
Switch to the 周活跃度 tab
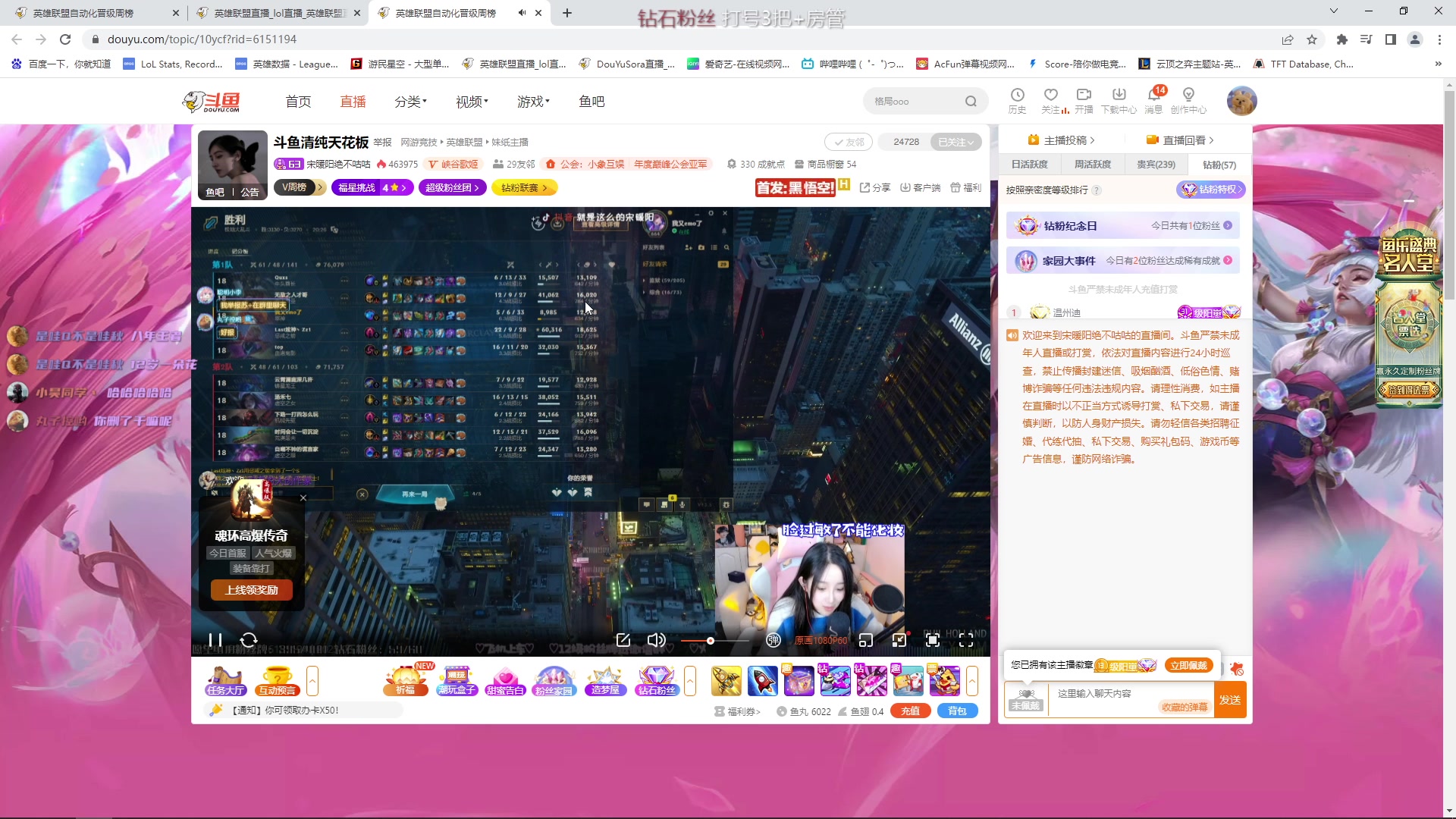[1092, 165]
